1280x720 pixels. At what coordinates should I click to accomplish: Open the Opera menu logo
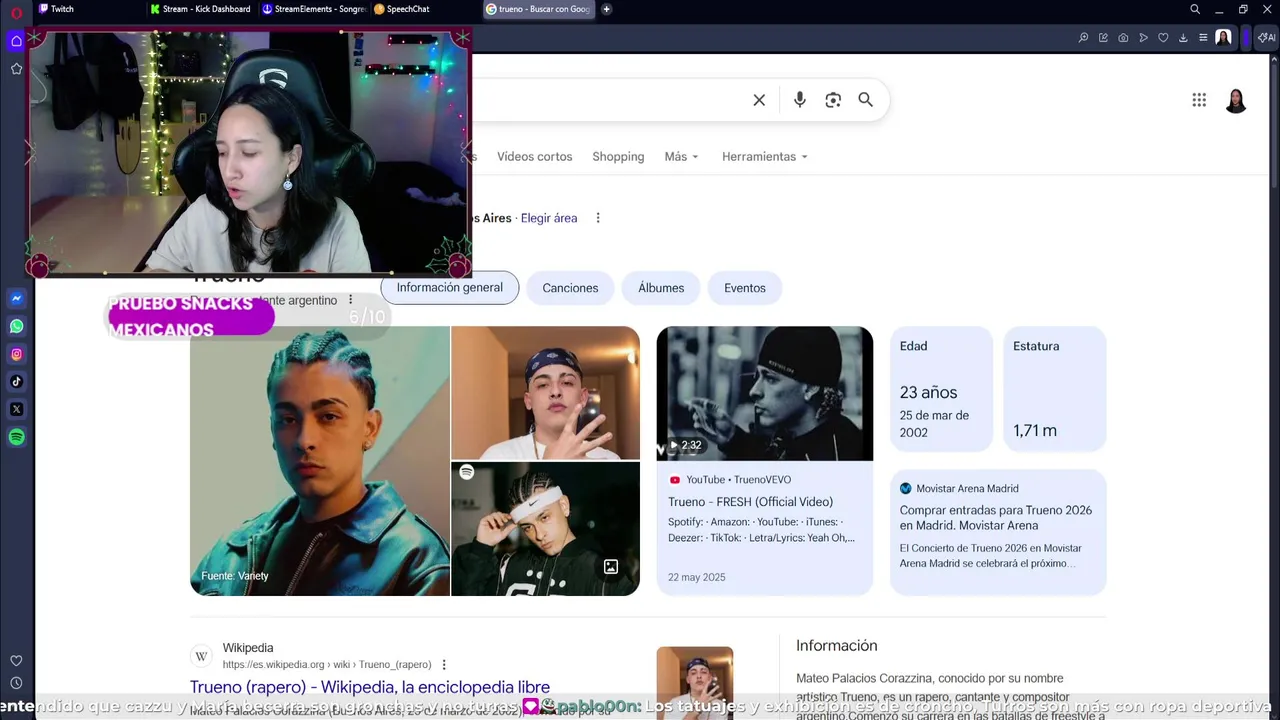16,12
